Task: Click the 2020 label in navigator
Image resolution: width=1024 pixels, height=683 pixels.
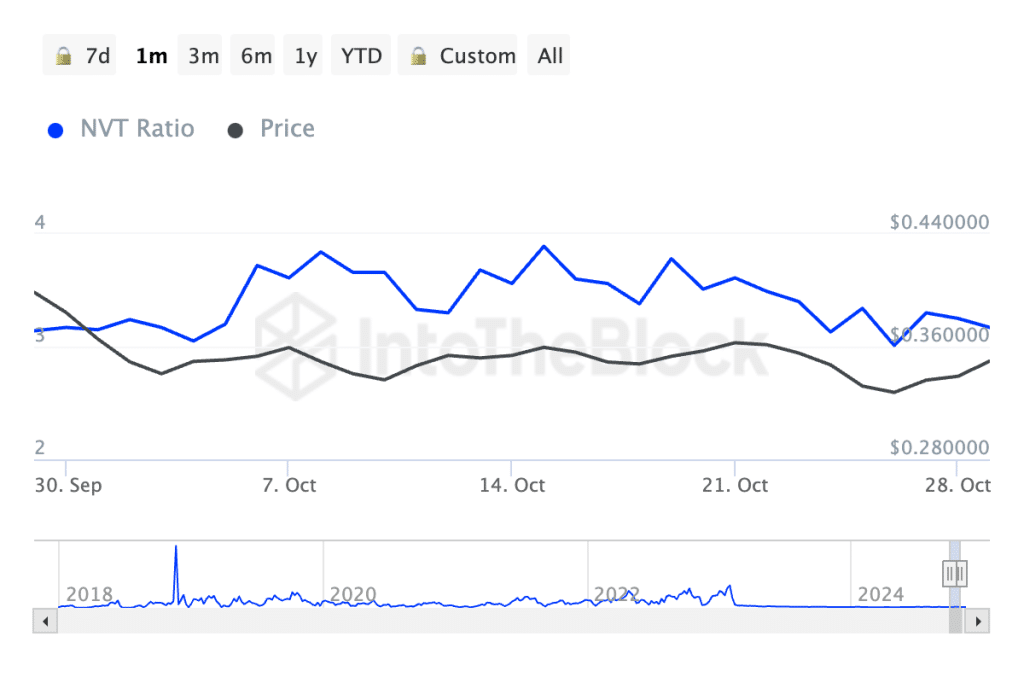Action: pyautogui.click(x=353, y=594)
